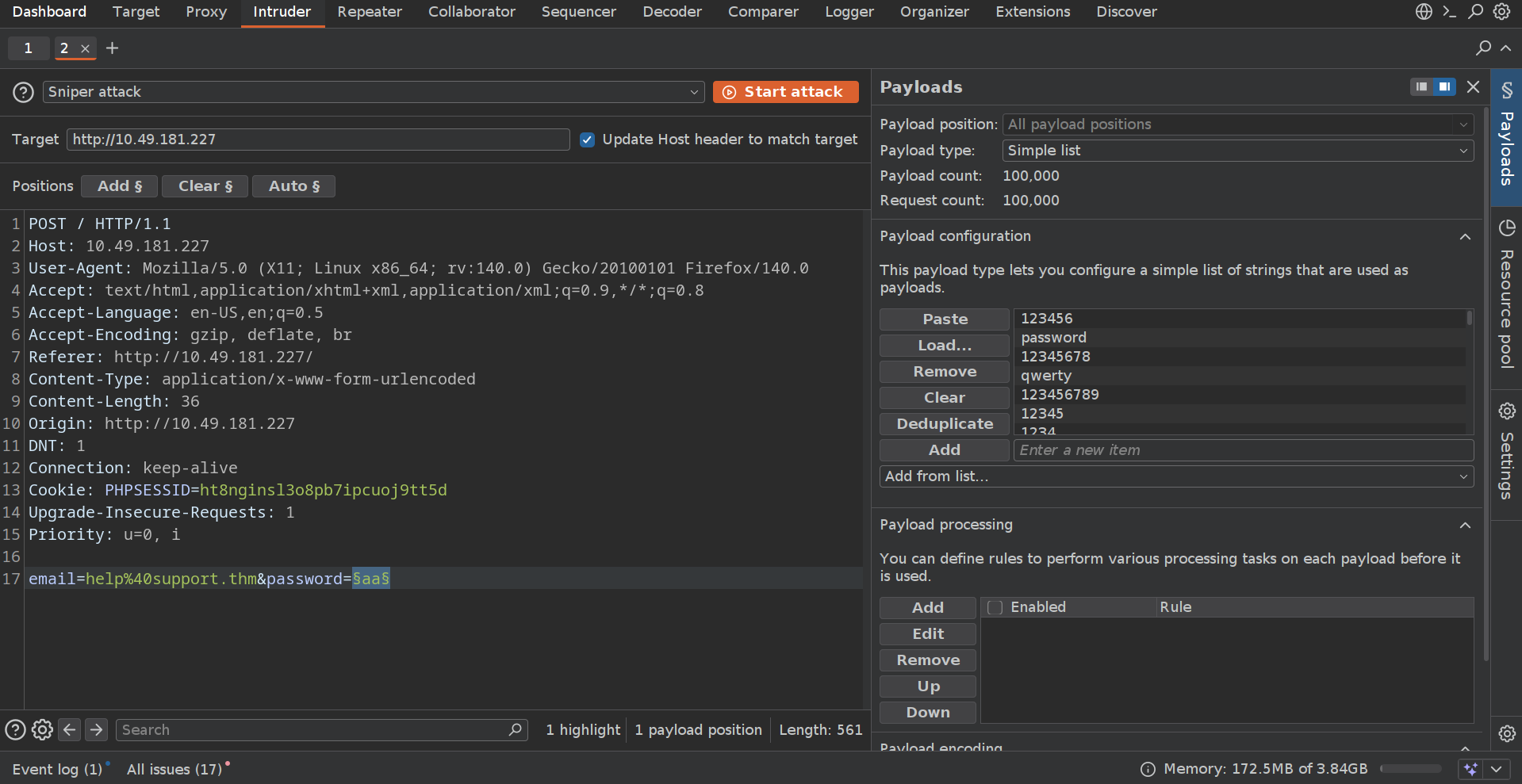Open the Payload type Simple list dropdown
The image size is (1522, 784).
(x=1238, y=151)
